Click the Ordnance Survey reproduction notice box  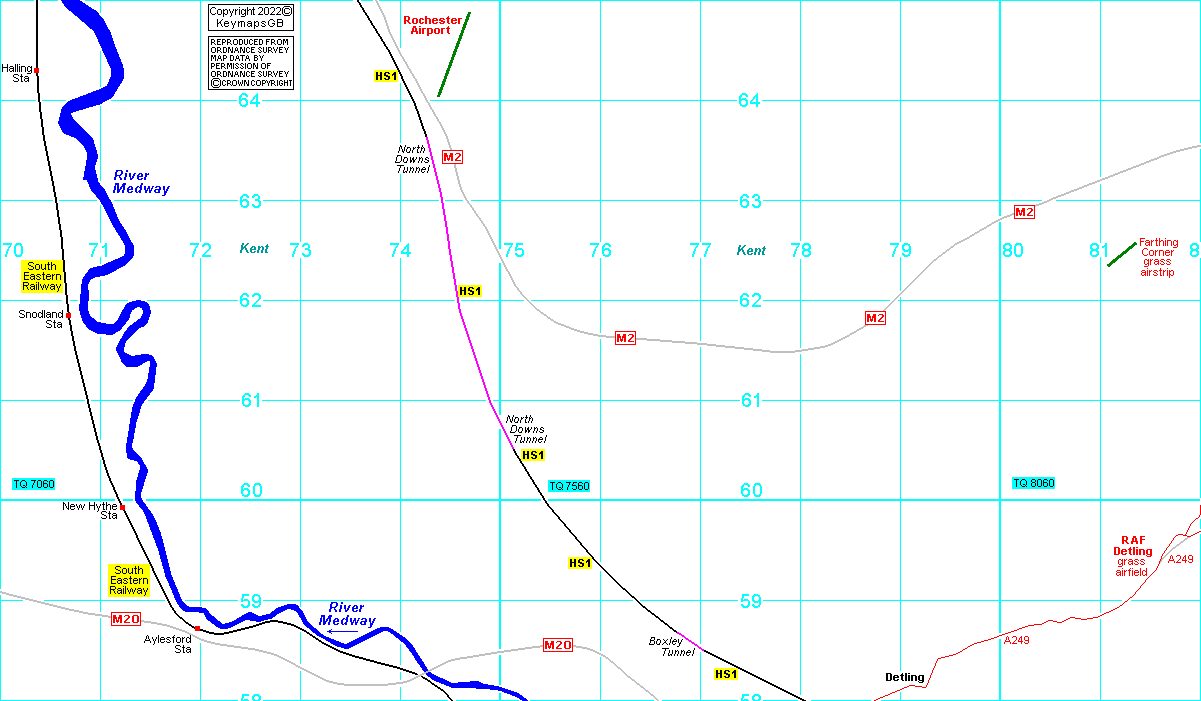point(250,62)
